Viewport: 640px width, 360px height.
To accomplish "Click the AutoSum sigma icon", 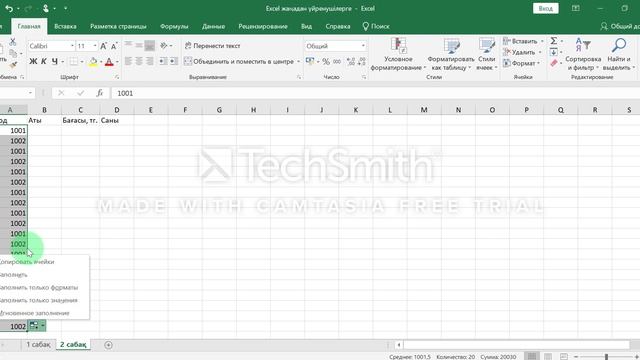I will pyautogui.click(x=553, y=41).
